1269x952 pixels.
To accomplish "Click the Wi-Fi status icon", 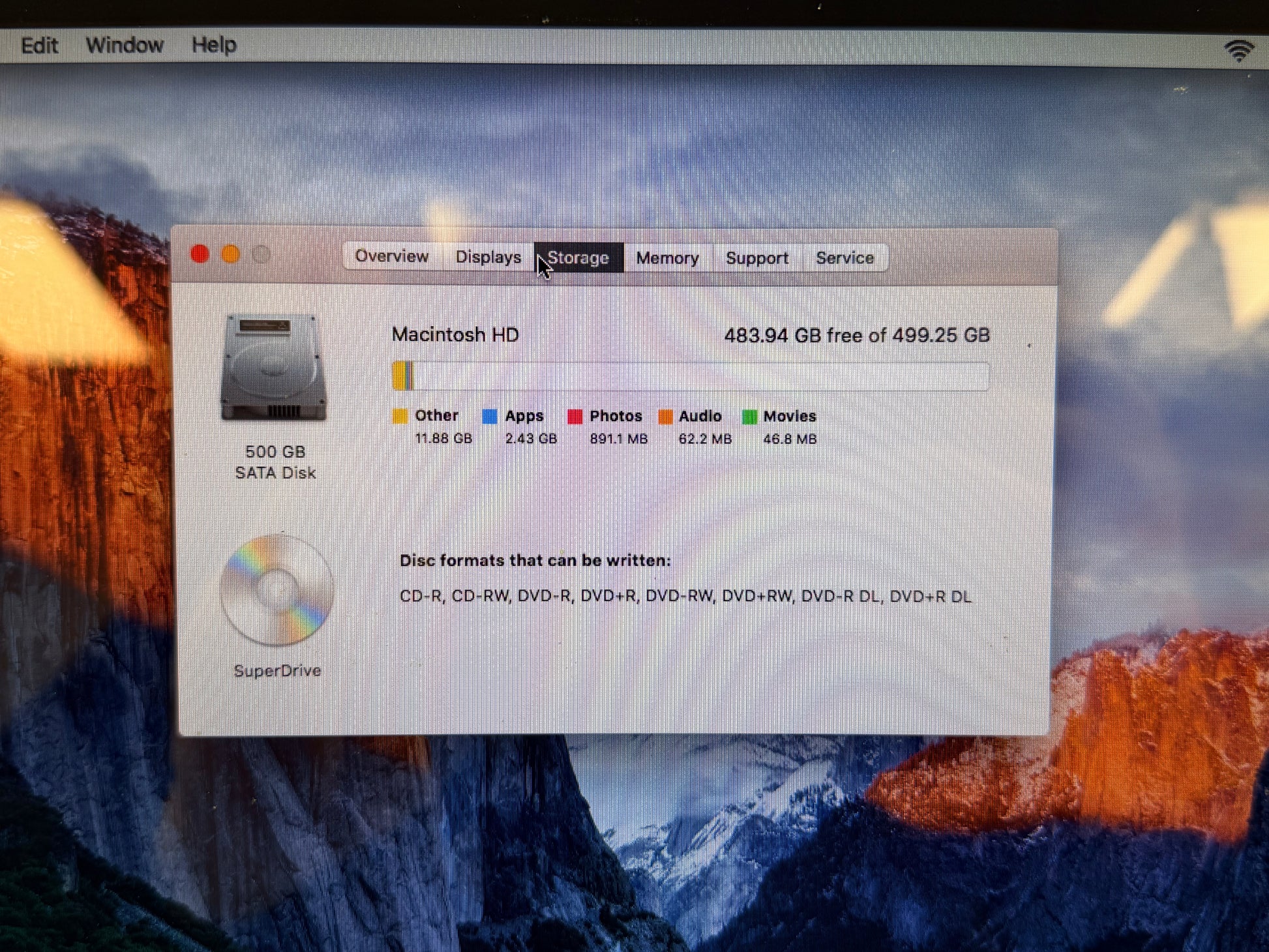I will pos(1238,50).
